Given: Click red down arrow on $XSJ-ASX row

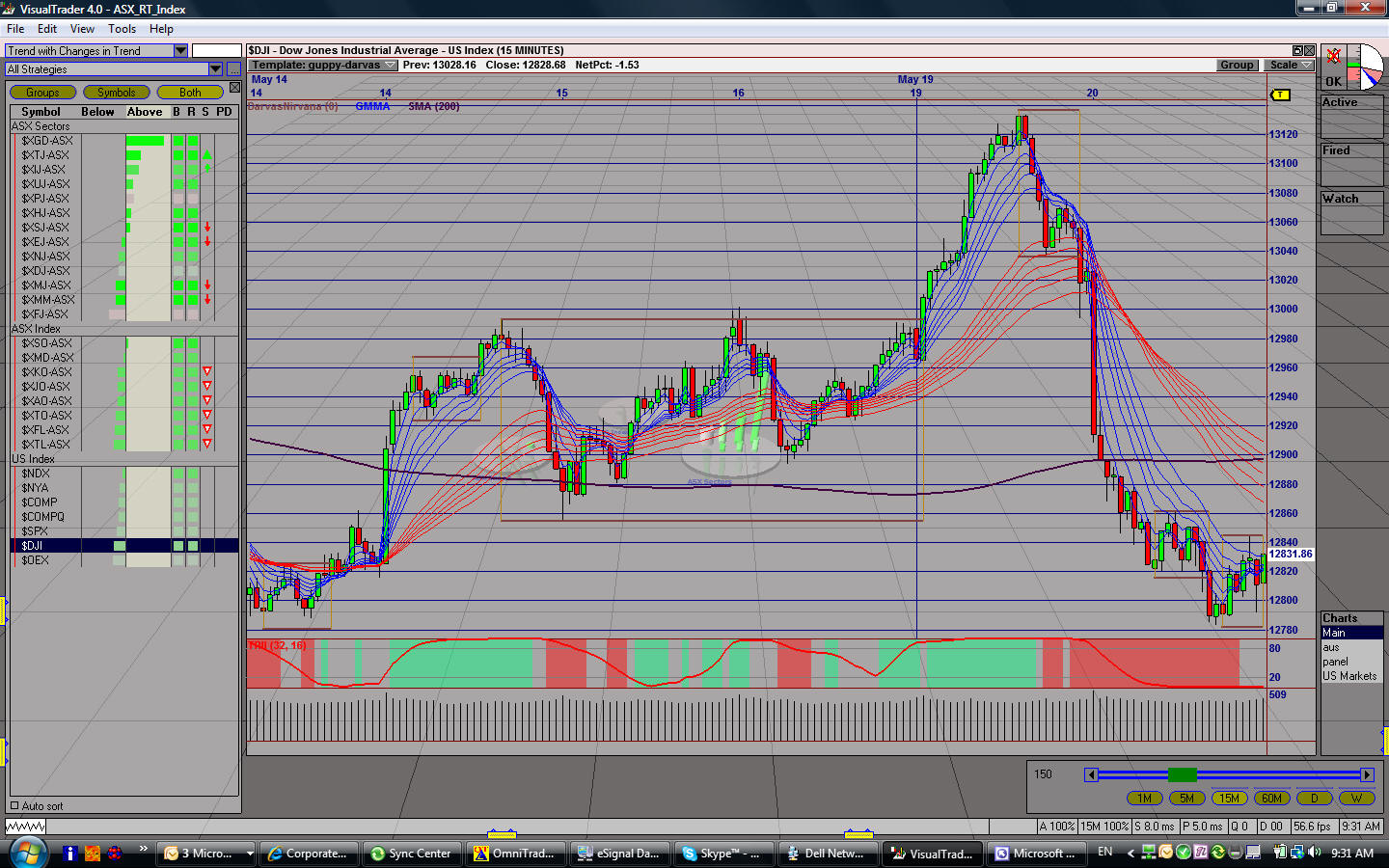Looking at the screenshot, I should point(206,228).
